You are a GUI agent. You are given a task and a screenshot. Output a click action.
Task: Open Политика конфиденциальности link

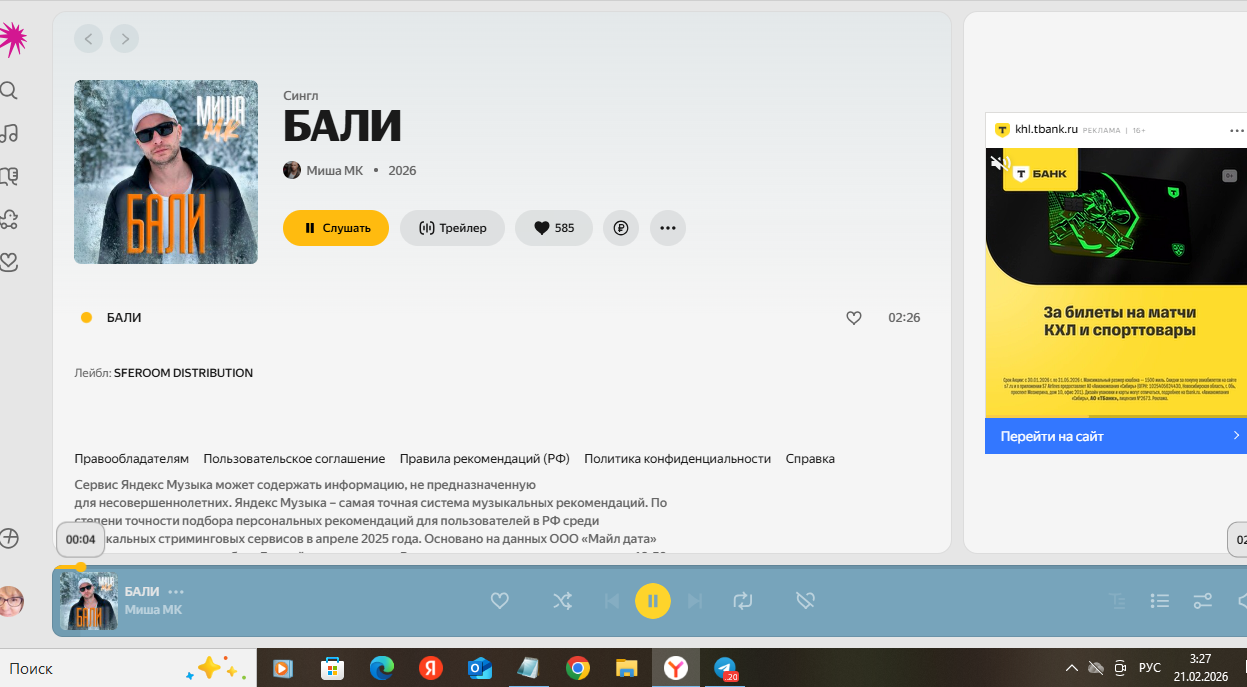pos(678,459)
